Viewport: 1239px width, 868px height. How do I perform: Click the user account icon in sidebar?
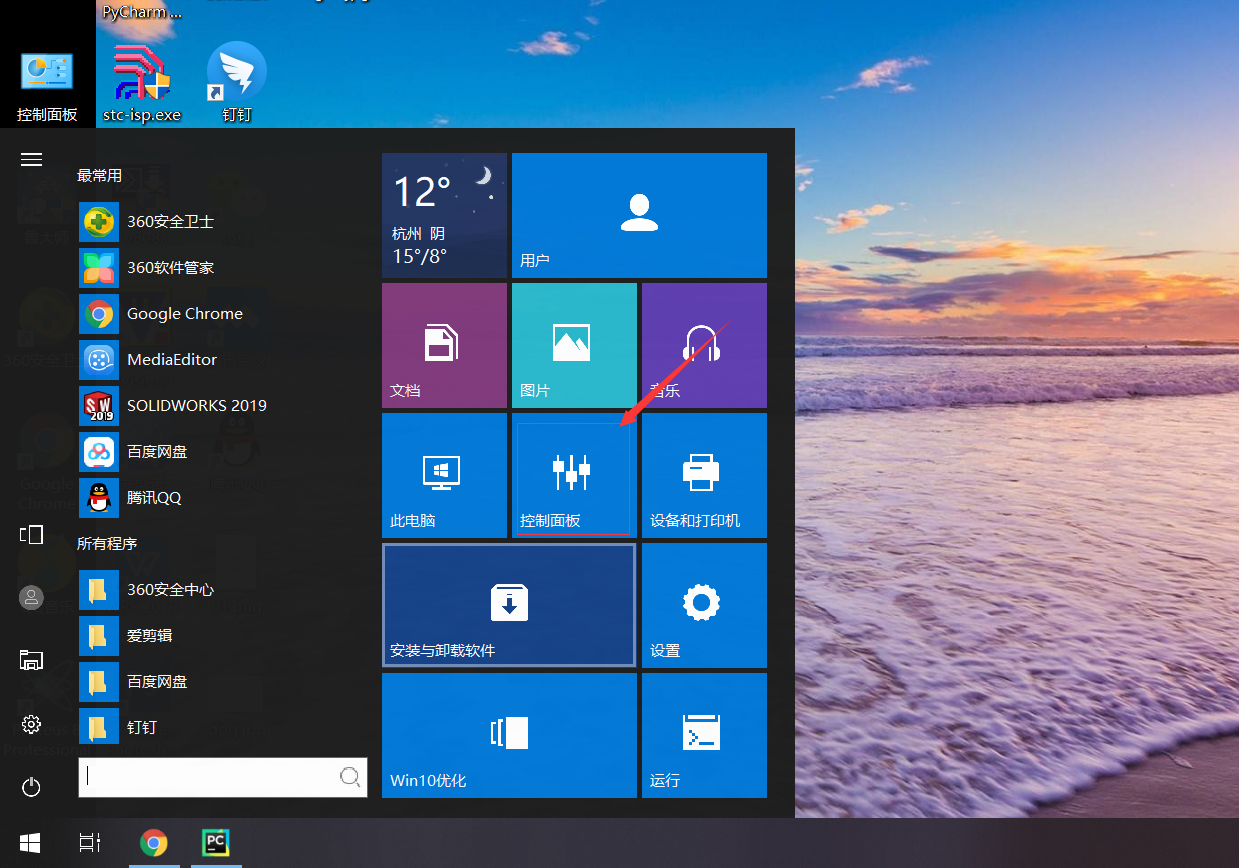click(31, 597)
